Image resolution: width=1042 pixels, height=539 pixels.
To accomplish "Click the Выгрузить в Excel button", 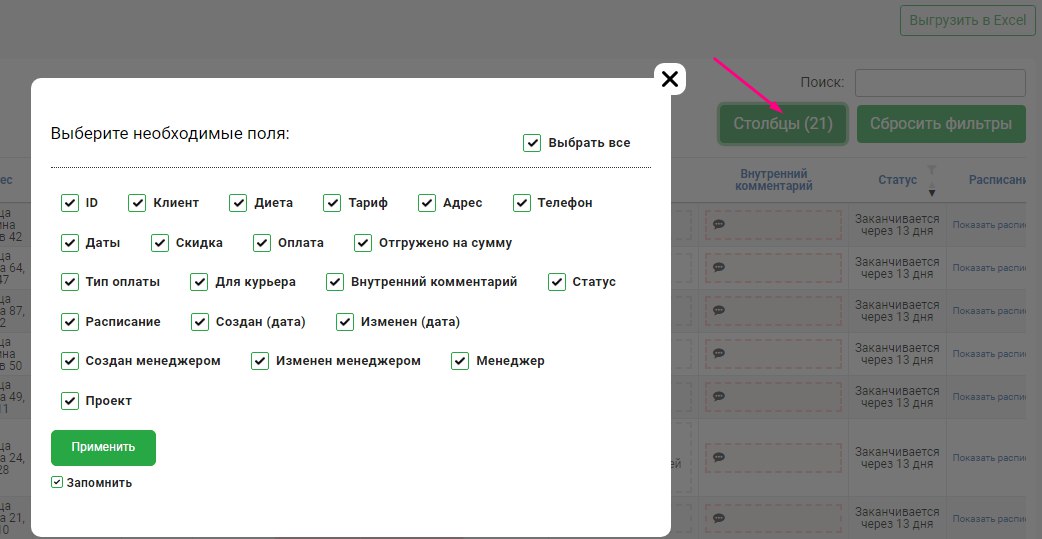I will point(967,20).
